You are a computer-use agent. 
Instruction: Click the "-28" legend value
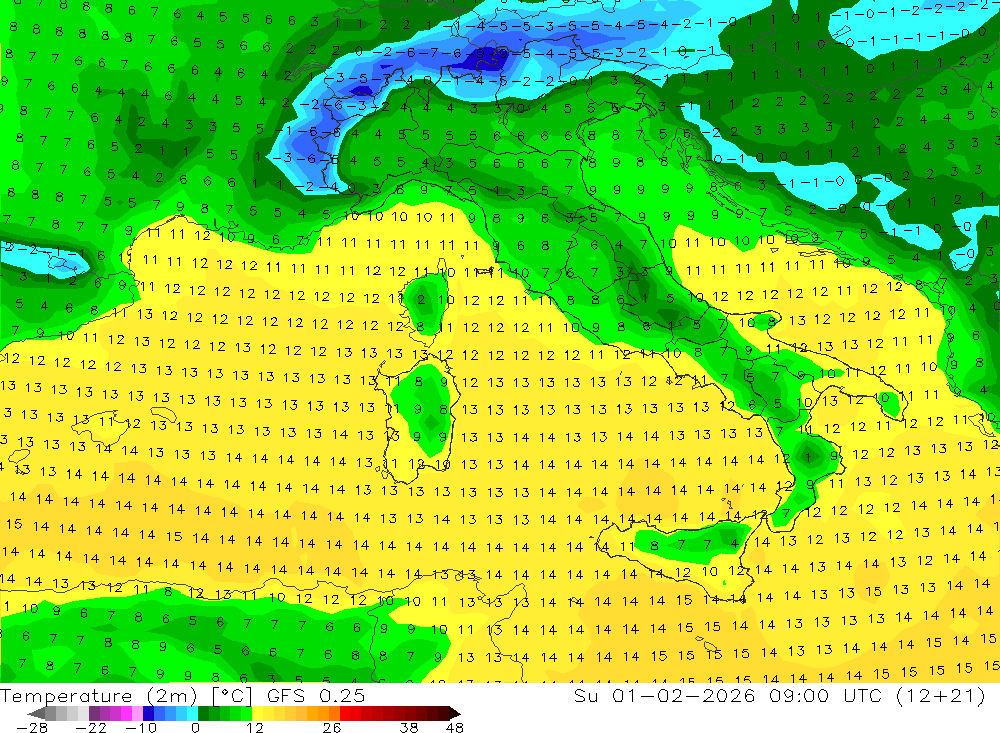tap(32, 727)
